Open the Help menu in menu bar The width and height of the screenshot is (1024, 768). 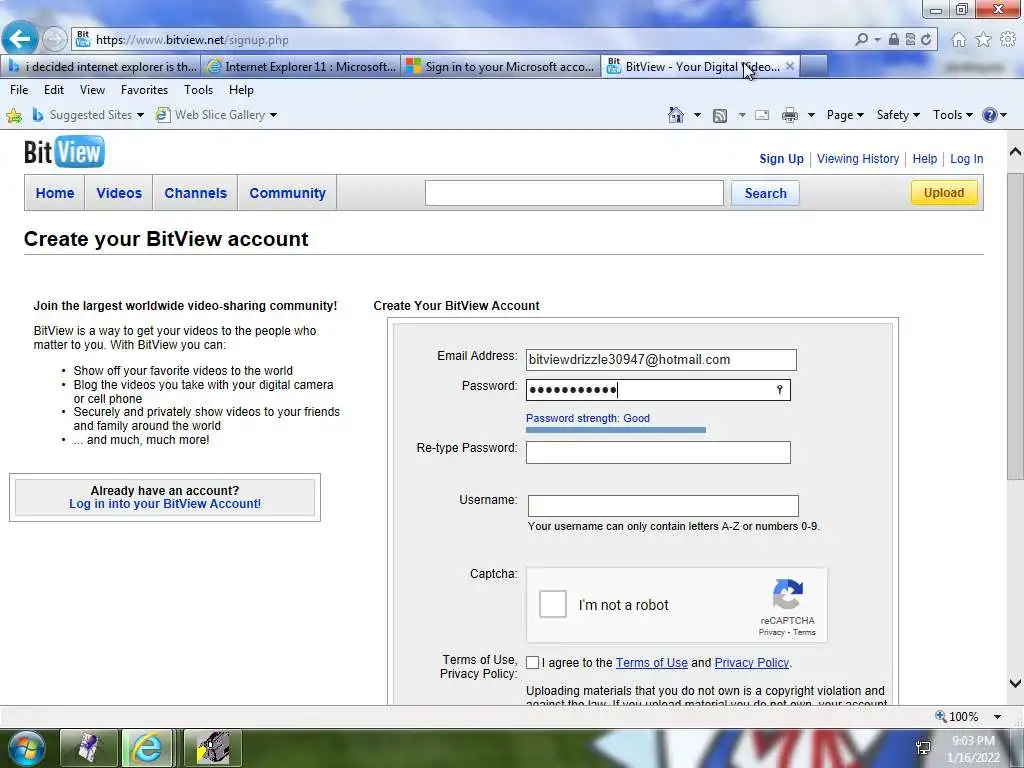pyautogui.click(x=241, y=90)
